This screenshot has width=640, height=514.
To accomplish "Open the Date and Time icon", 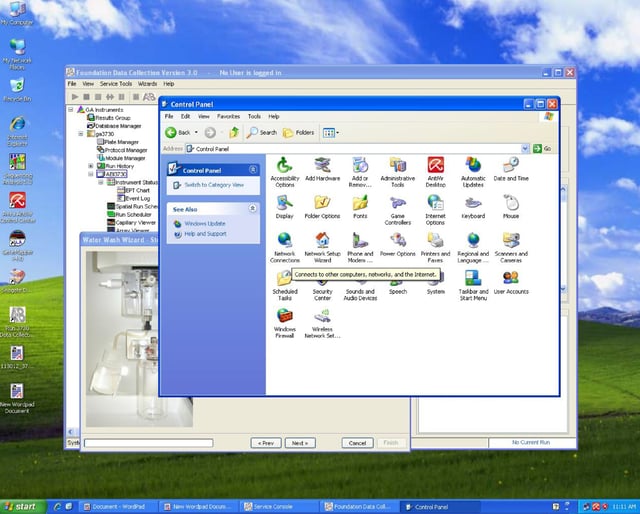I will click(511, 169).
